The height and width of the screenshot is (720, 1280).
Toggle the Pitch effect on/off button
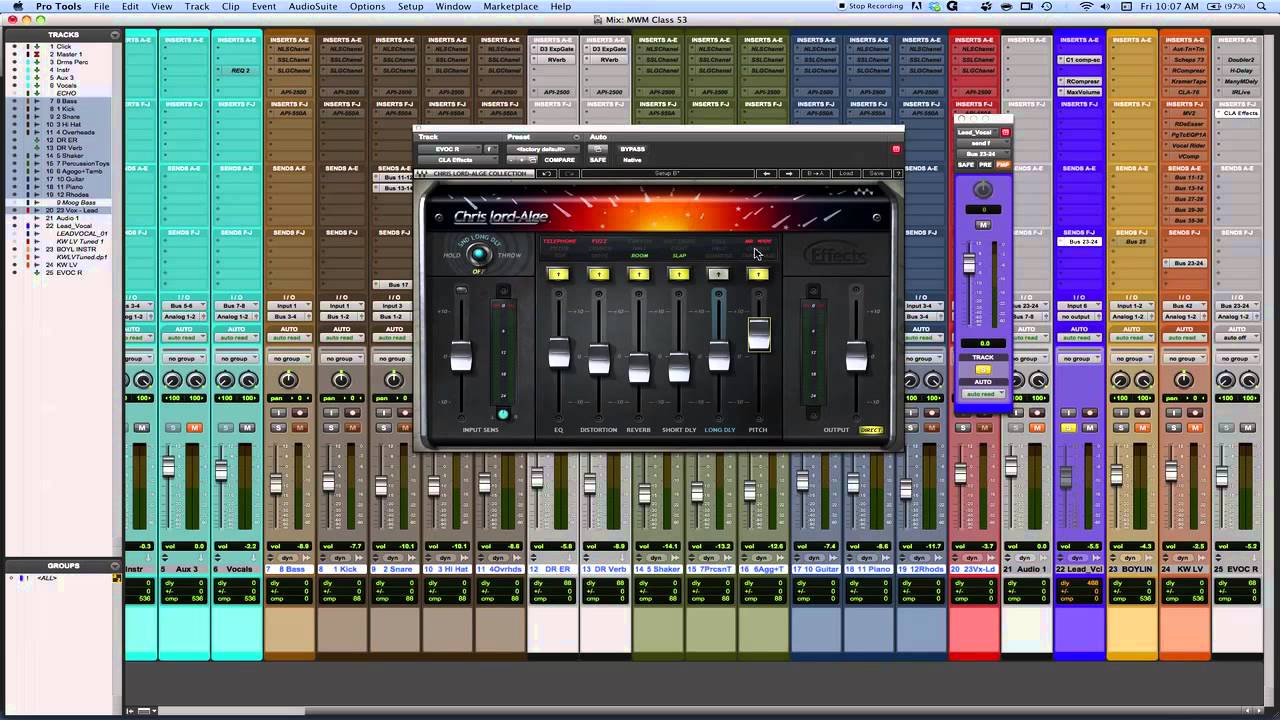758,274
